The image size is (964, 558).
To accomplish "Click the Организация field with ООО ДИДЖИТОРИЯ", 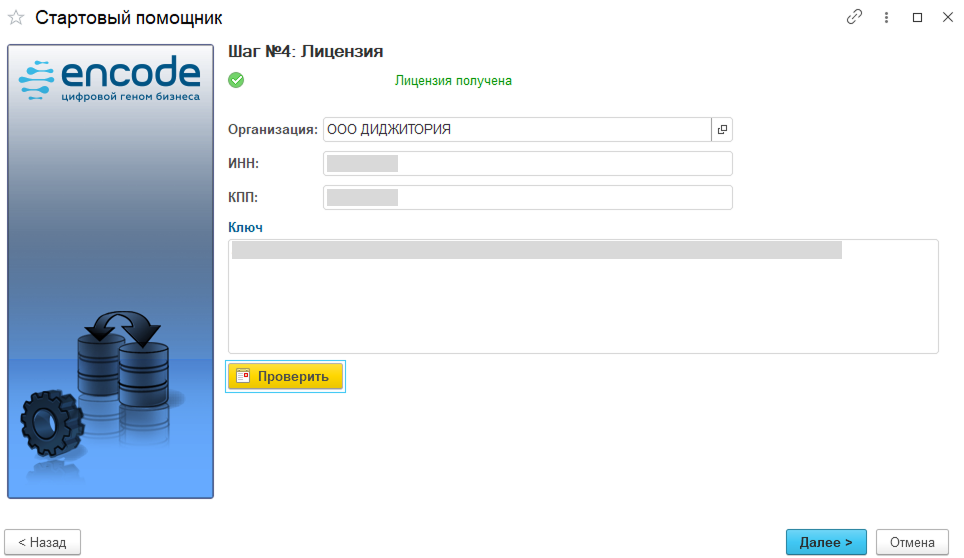I will coord(515,130).
